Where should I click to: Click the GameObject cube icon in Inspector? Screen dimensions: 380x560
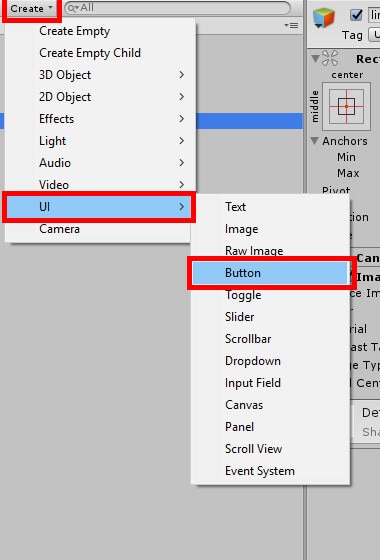(324, 17)
